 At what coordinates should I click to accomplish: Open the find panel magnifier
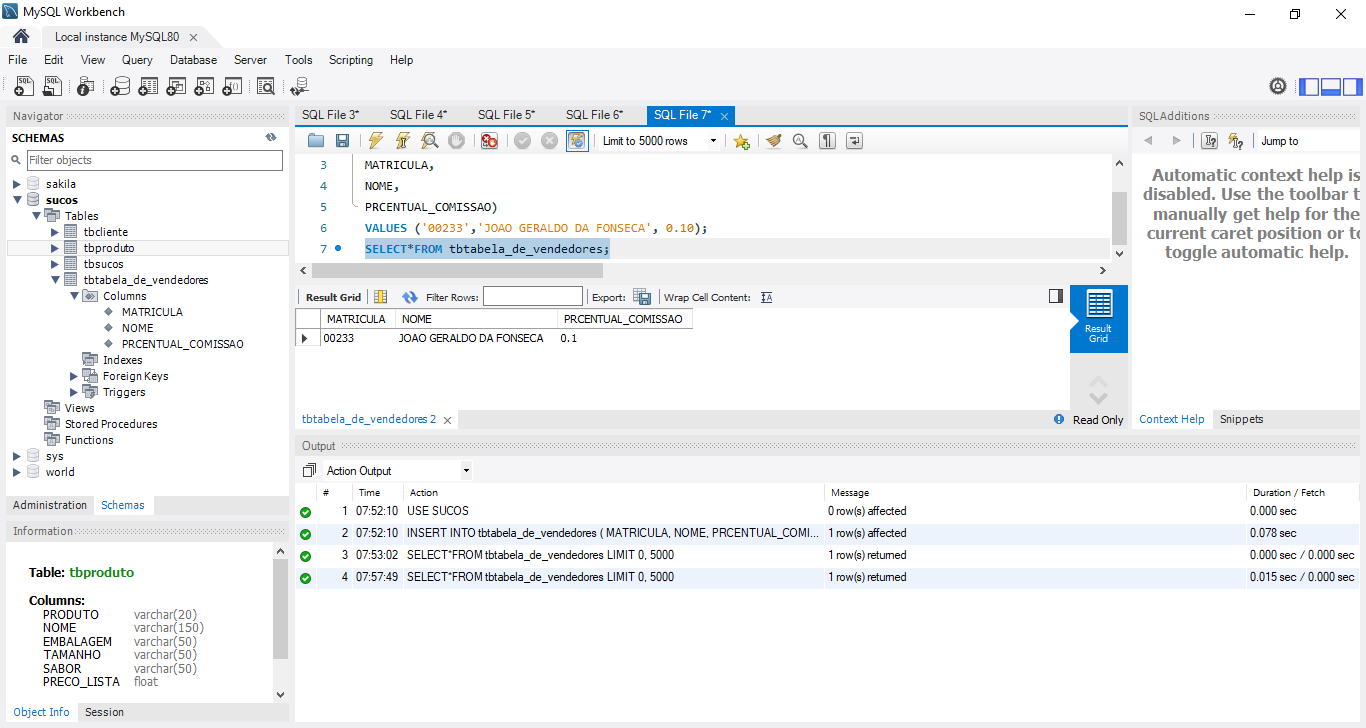[800, 141]
